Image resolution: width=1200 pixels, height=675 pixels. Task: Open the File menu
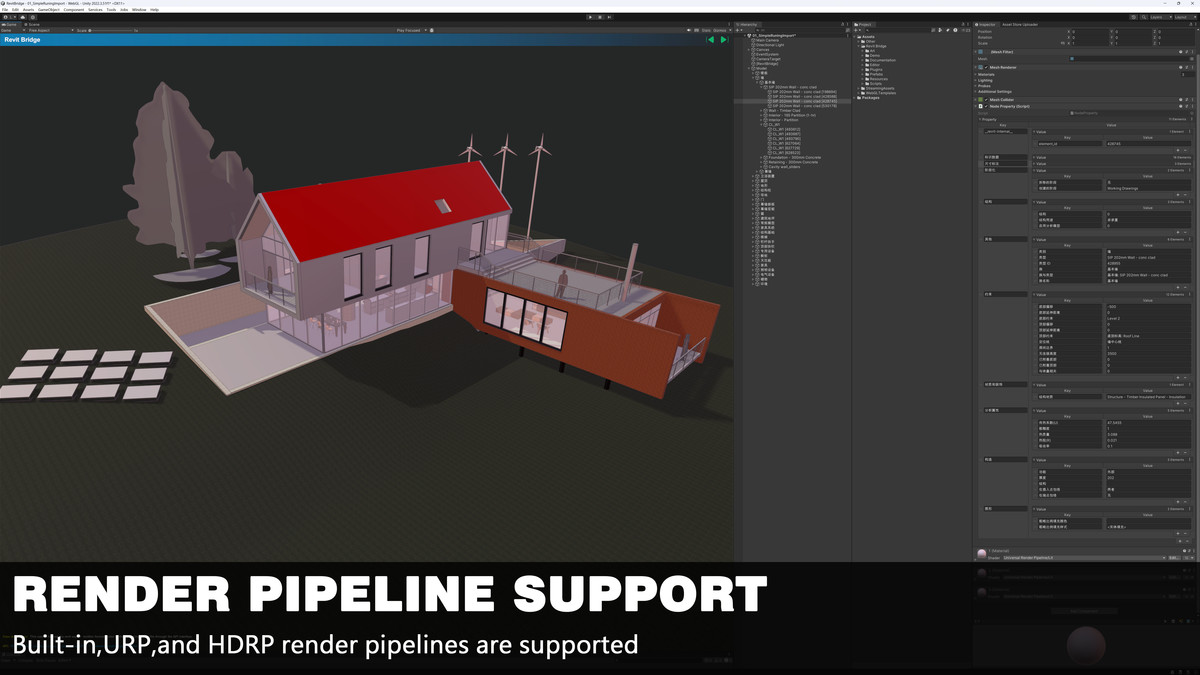(x=5, y=9)
